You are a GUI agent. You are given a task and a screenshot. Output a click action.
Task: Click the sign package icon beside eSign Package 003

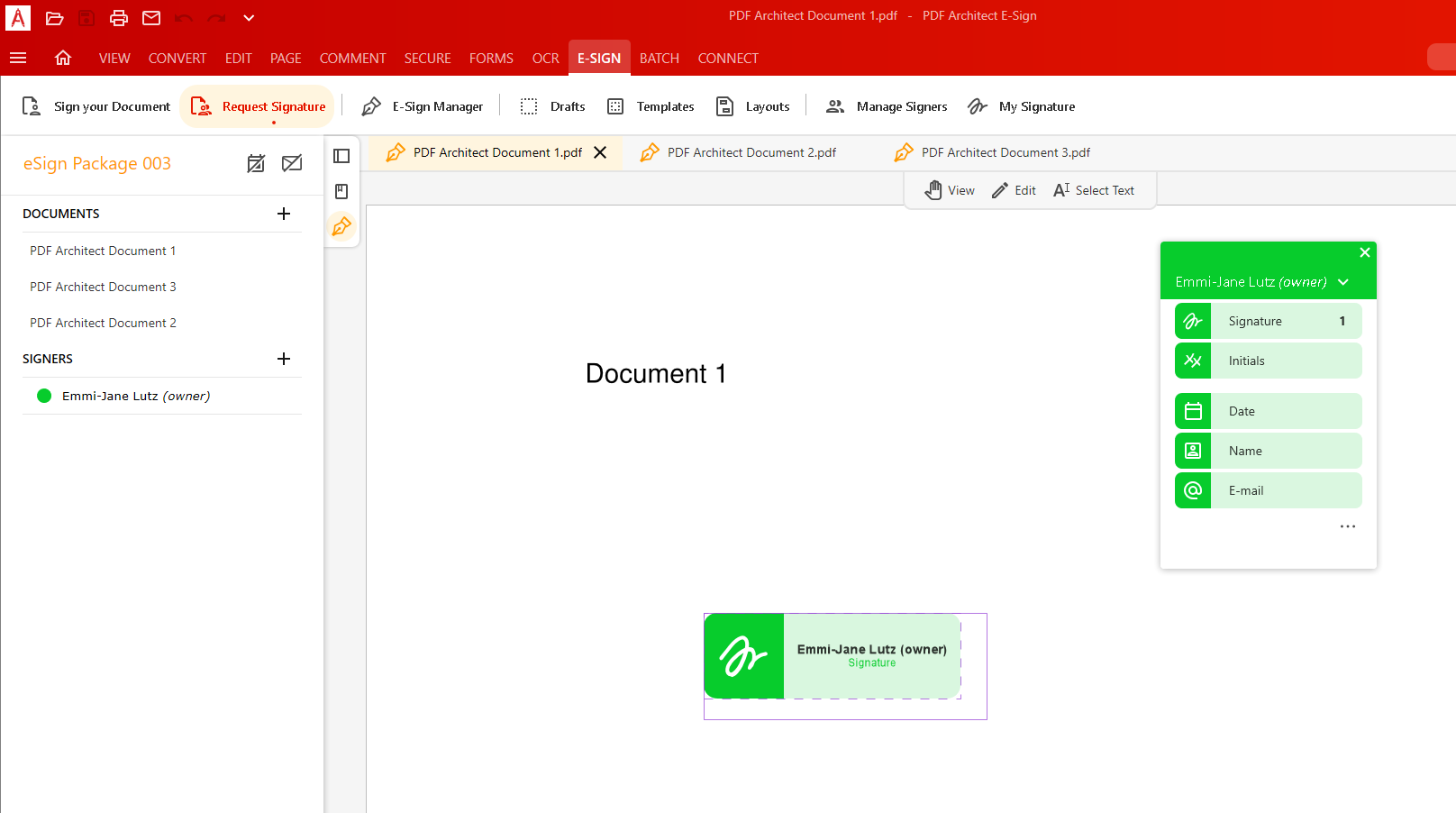pos(256,163)
